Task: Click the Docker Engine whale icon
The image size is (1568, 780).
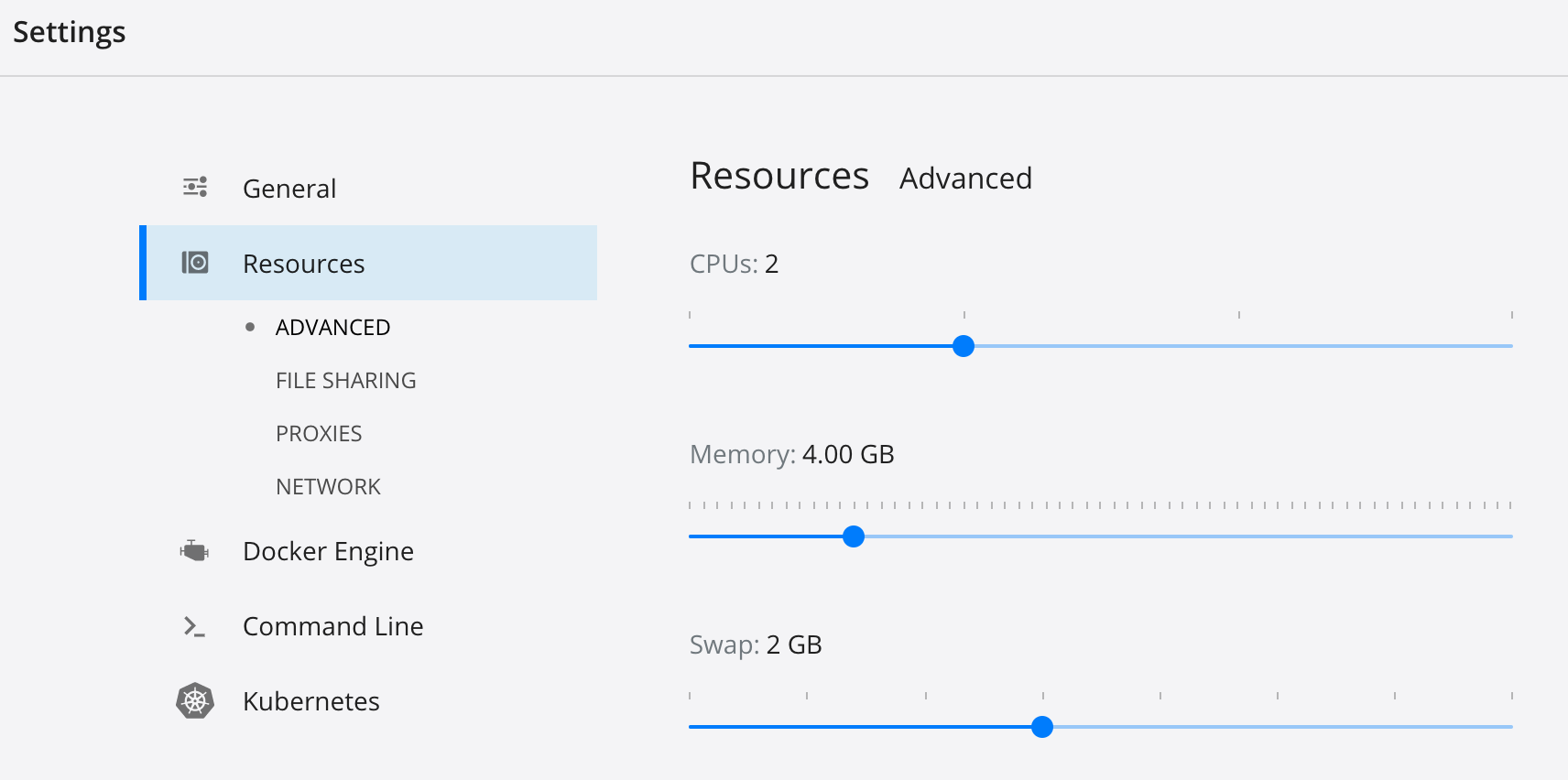Action: click(x=194, y=550)
